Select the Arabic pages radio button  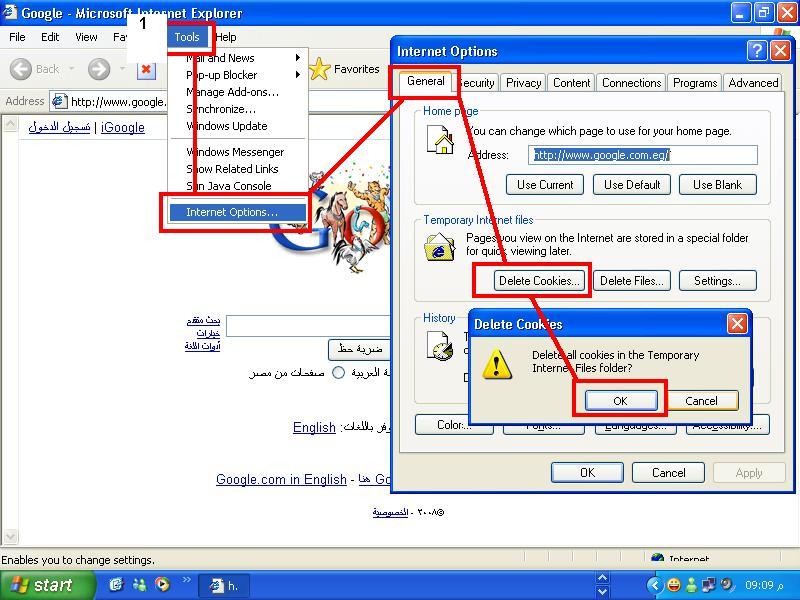pyautogui.click(x=339, y=372)
